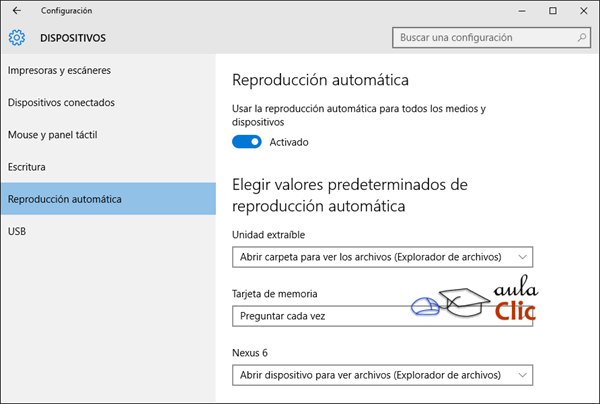Click the aulaClic graduation cap logo

click(465, 302)
